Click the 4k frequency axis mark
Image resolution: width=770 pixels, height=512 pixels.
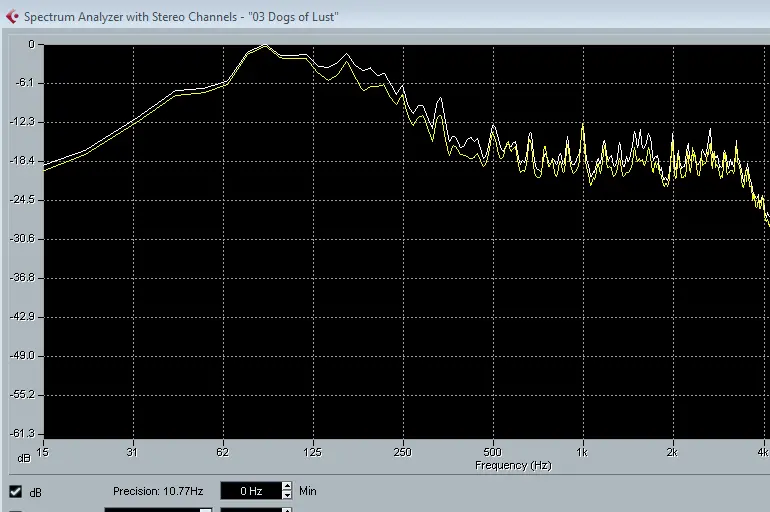tap(762, 452)
